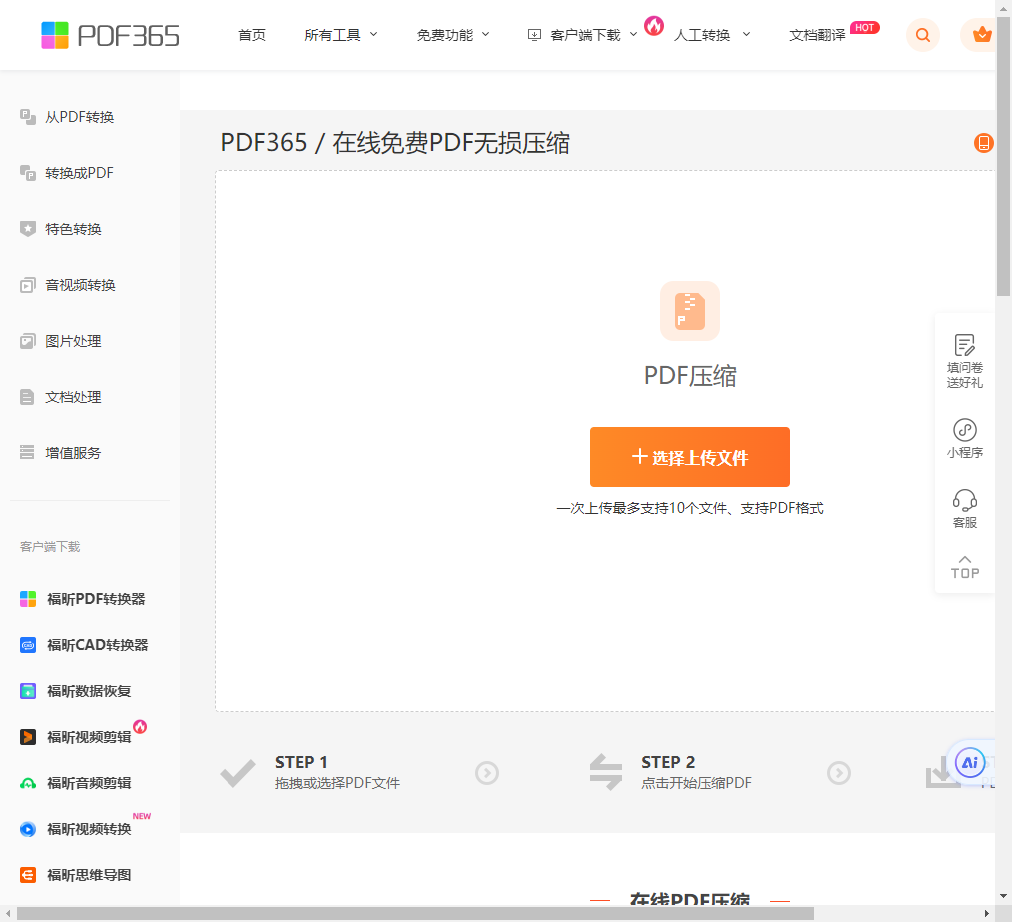Open the 福昕PDF转换器 download link

[x=96, y=599]
